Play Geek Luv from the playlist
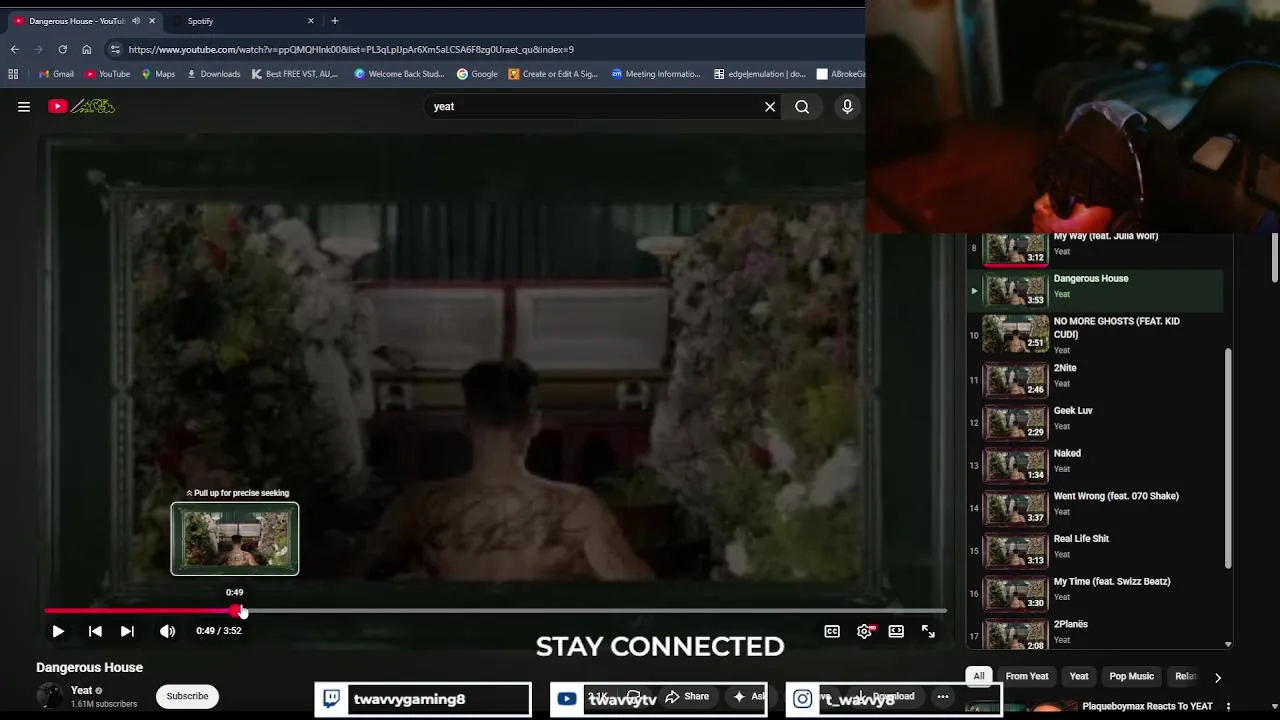Screen dimensions: 1280x720 [1095, 421]
